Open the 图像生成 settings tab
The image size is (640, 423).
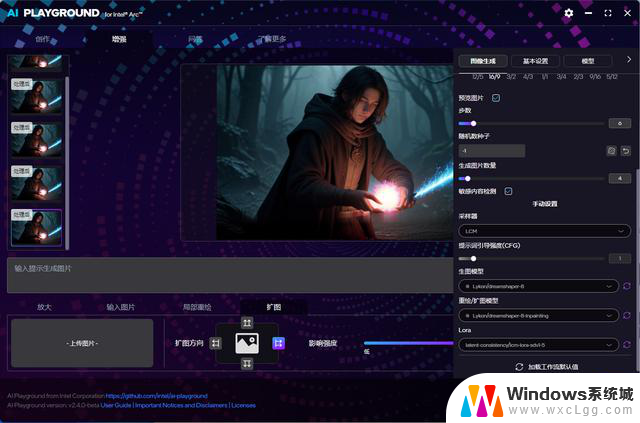483,61
